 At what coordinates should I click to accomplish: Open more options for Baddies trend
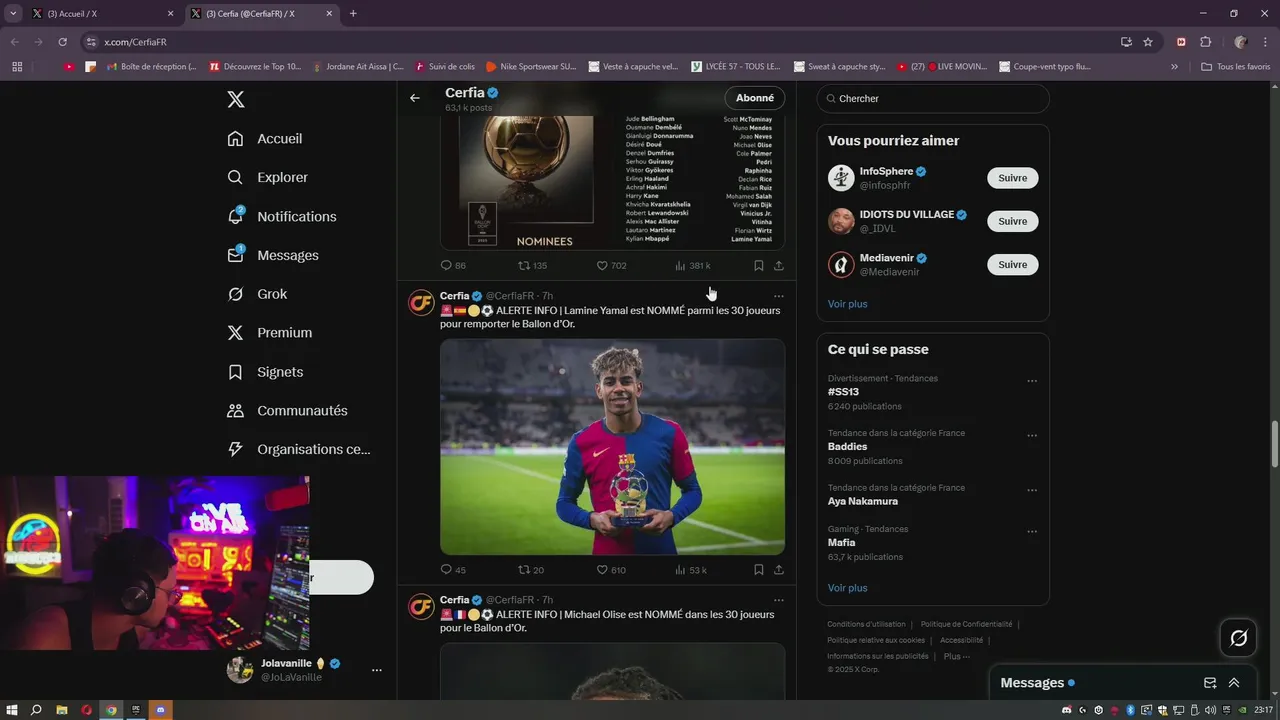click(x=1032, y=436)
